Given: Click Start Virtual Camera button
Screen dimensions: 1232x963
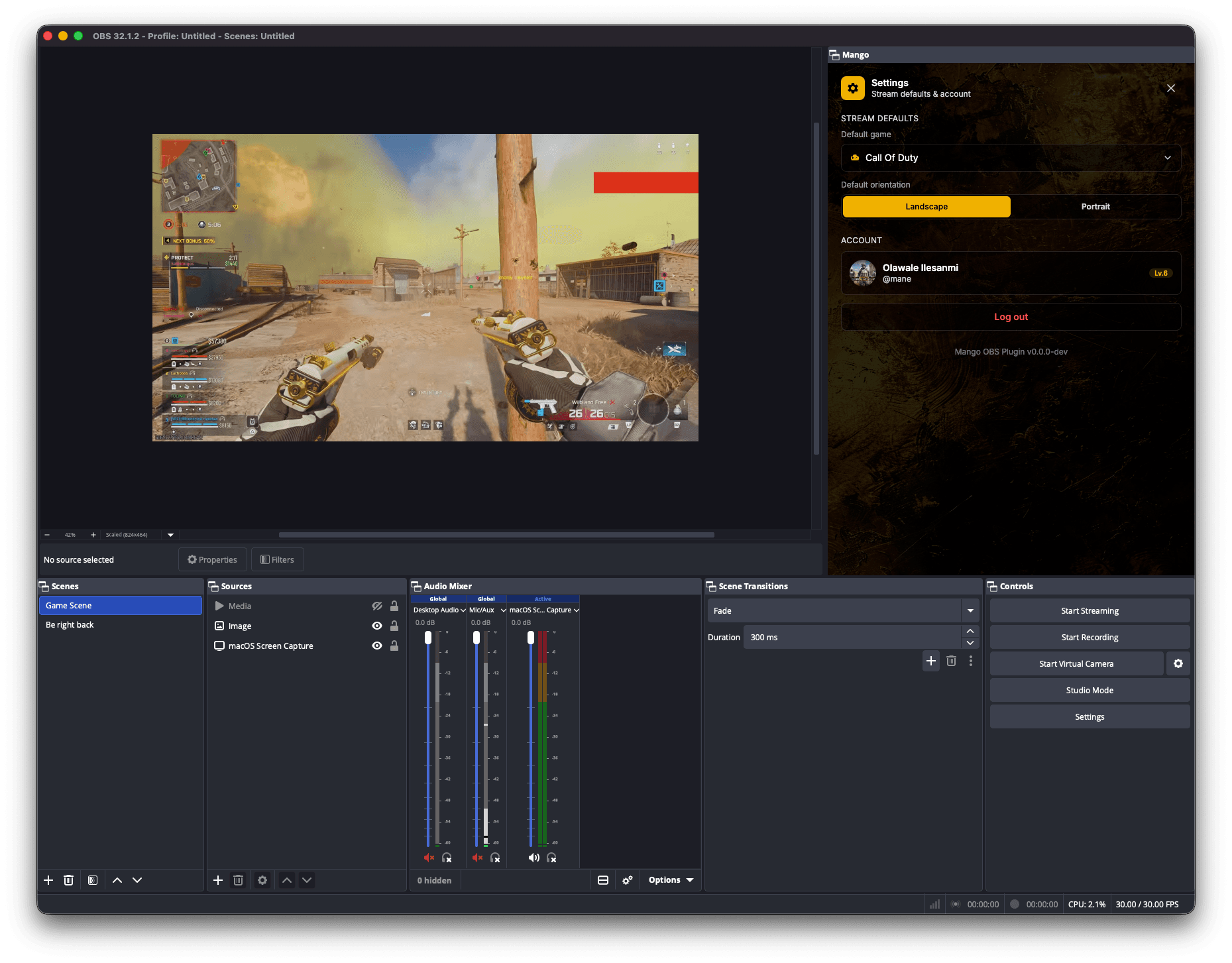Looking at the screenshot, I should 1076,663.
